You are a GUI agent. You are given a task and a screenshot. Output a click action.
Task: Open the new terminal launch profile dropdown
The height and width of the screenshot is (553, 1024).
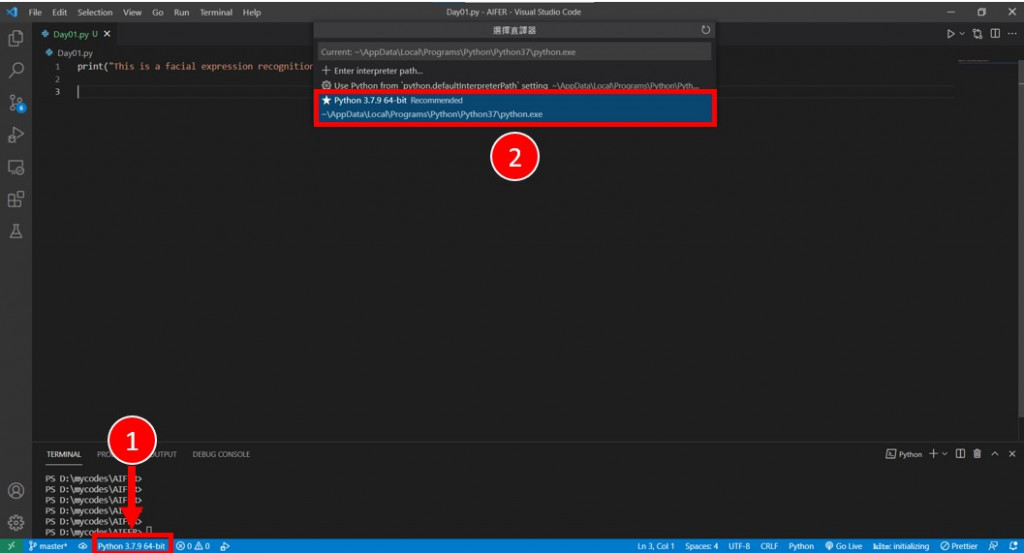pyautogui.click(x=944, y=454)
